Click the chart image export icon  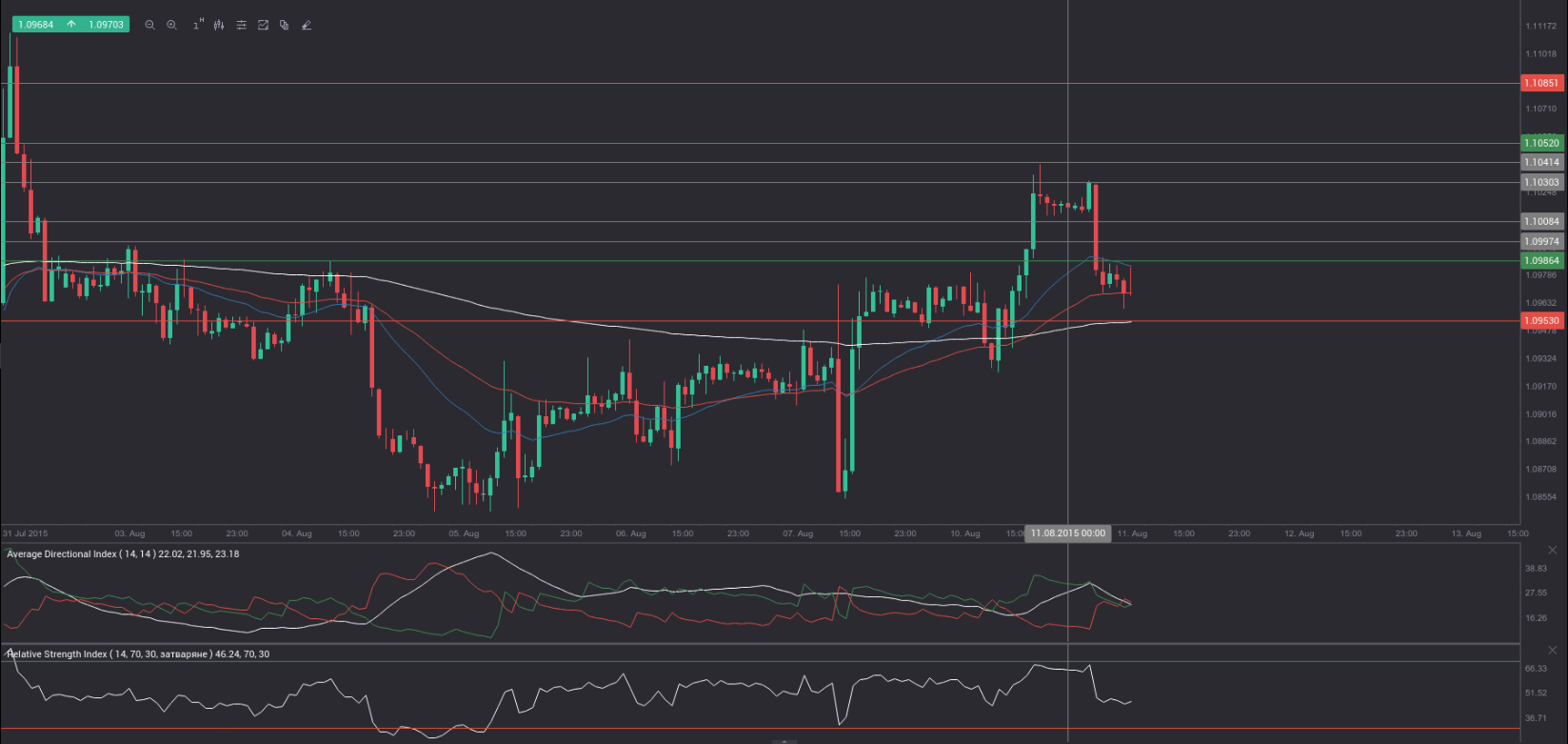[263, 25]
